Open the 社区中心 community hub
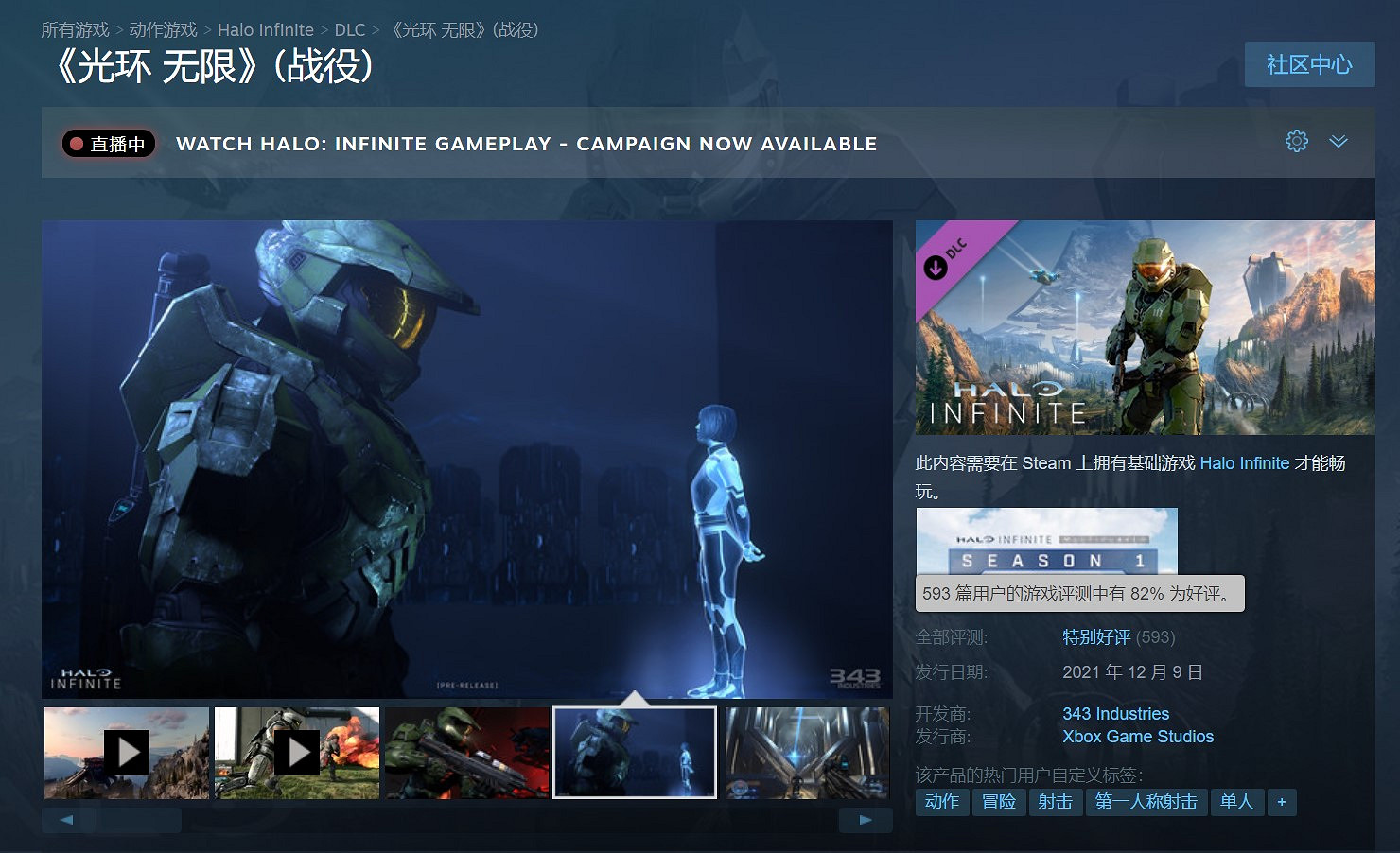The image size is (1400, 853). (1309, 64)
